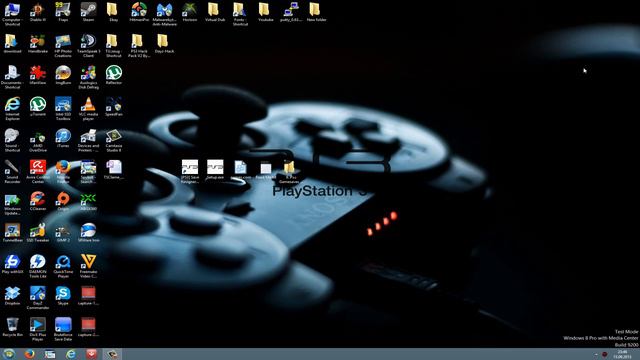The height and width of the screenshot is (360, 640).
Task: Open Bruteforce Save Data shortcut
Action: coord(63,329)
